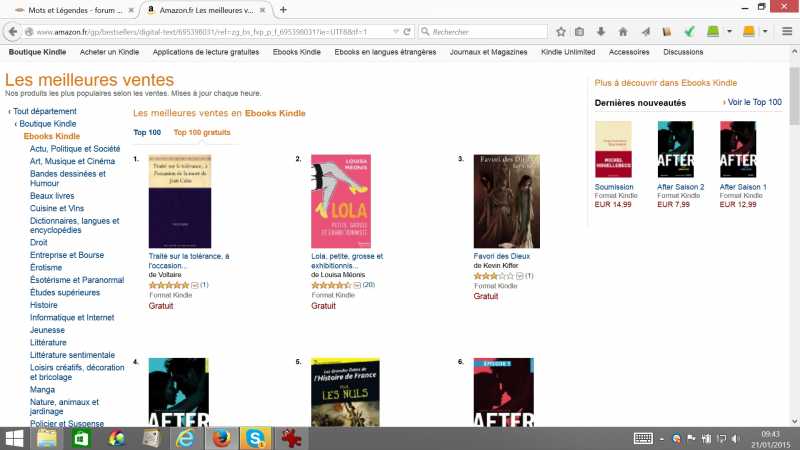Screen dimensions: 800x450
Task: Bookmark this page with the star icon
Action: coord(561,32)
